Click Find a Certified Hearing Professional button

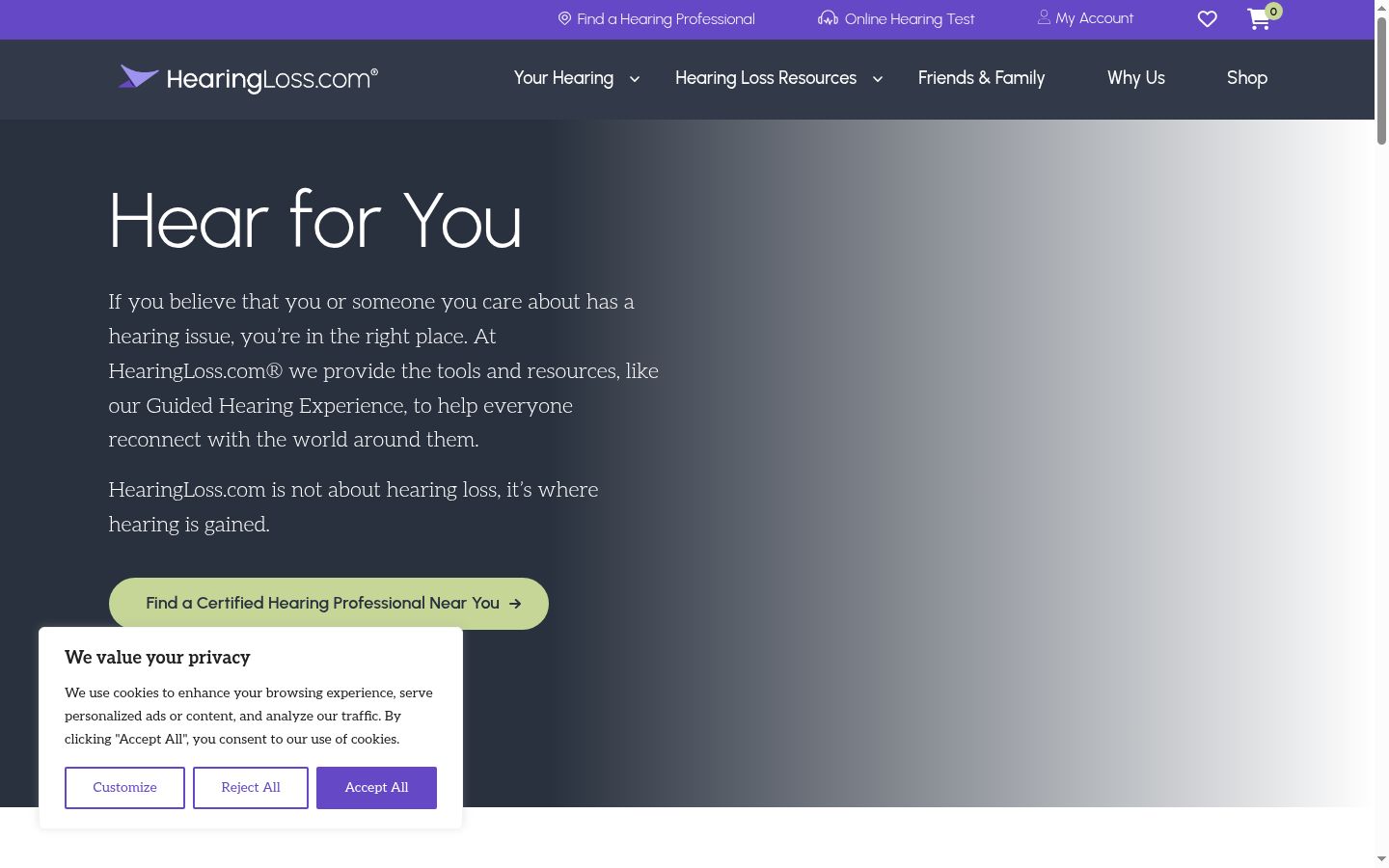tap(329, 604)
